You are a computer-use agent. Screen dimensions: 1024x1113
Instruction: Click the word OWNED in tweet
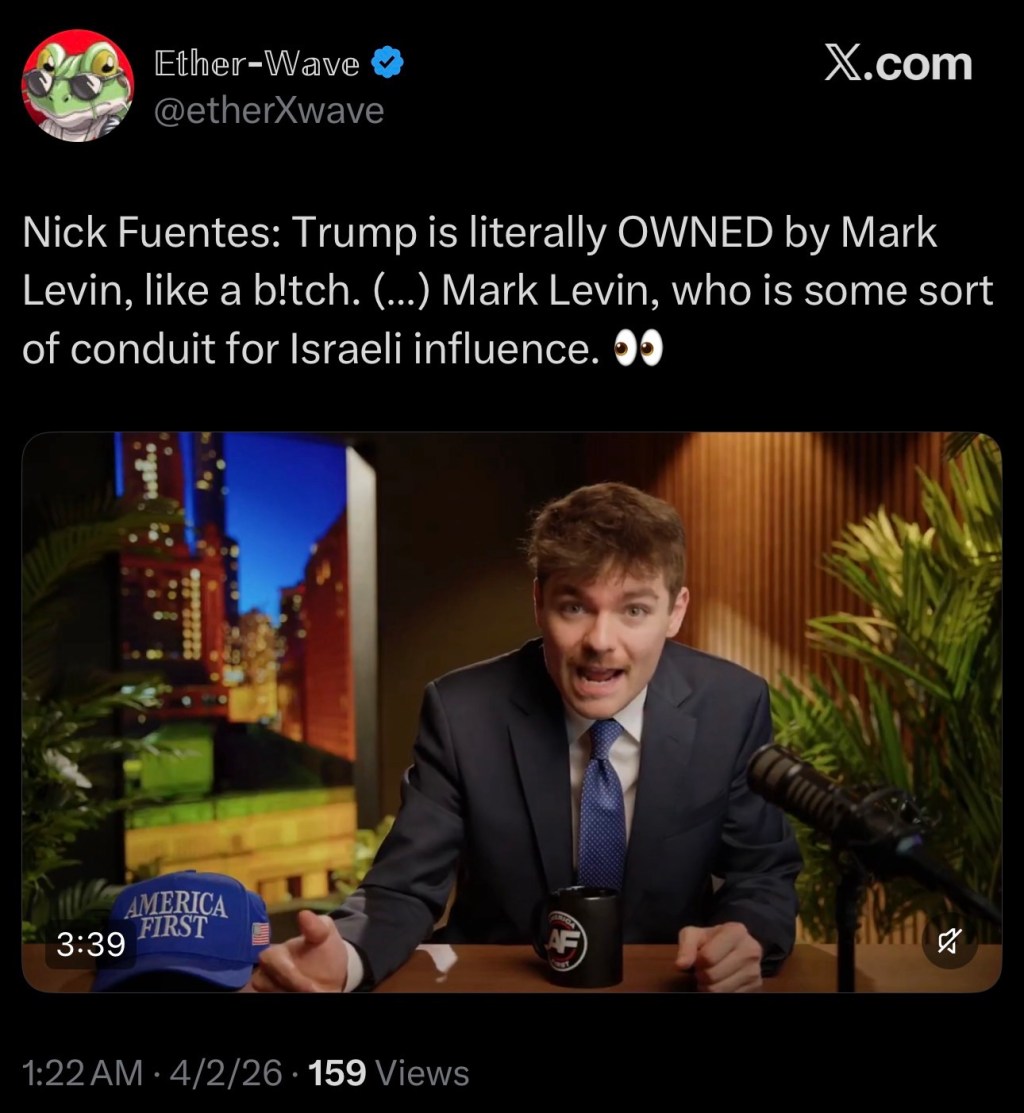click(x=697, y=235)
